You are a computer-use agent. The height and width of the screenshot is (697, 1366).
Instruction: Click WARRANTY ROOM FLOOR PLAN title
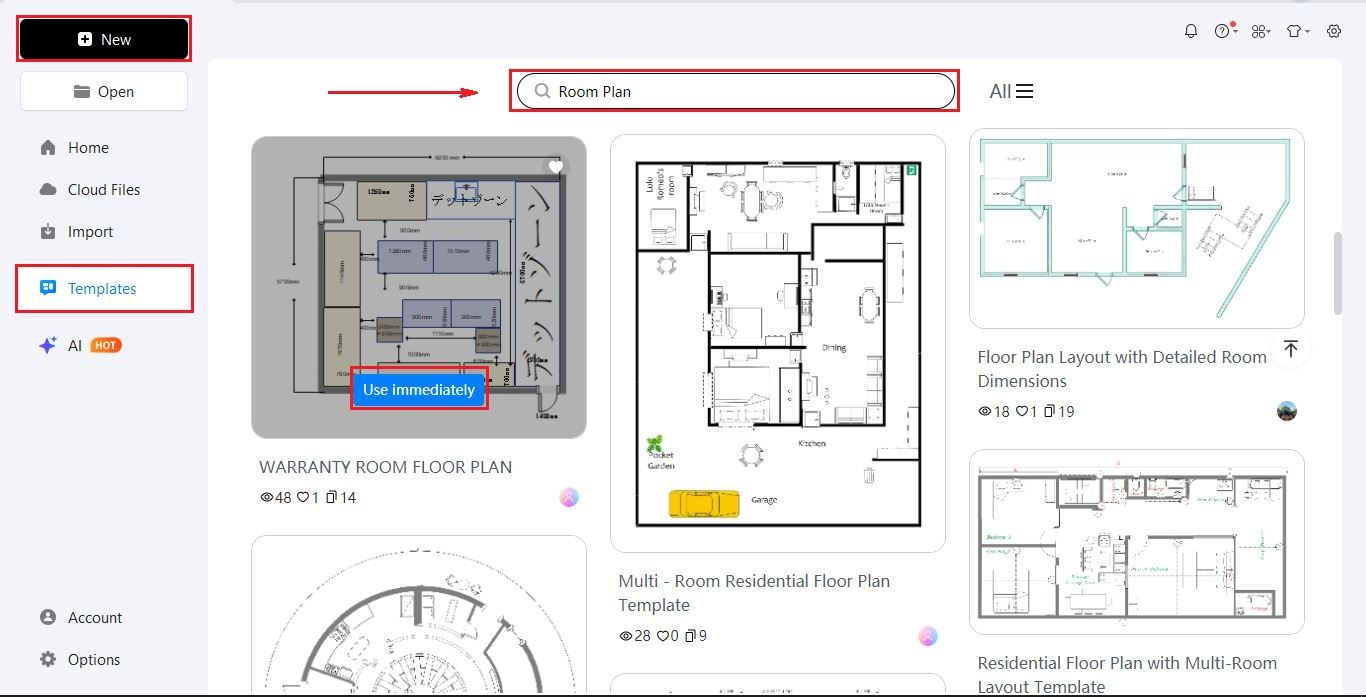pyautogui.click(x=385, y=467)
